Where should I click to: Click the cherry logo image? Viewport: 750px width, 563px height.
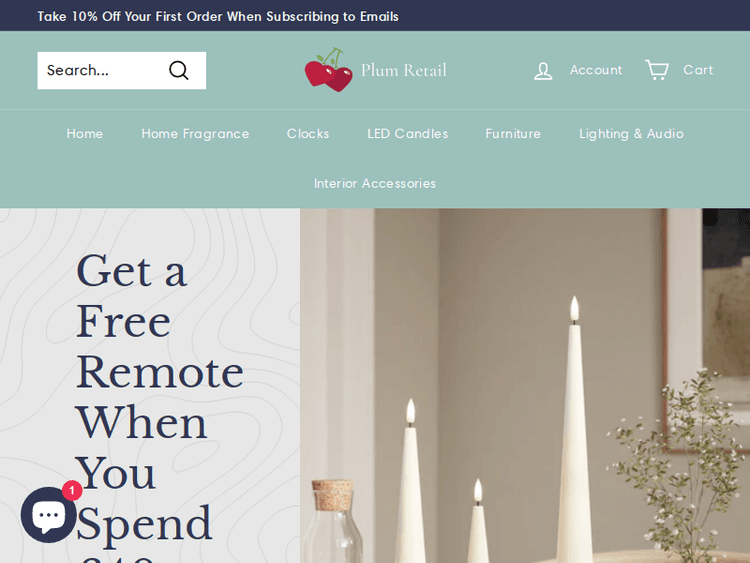329,70
